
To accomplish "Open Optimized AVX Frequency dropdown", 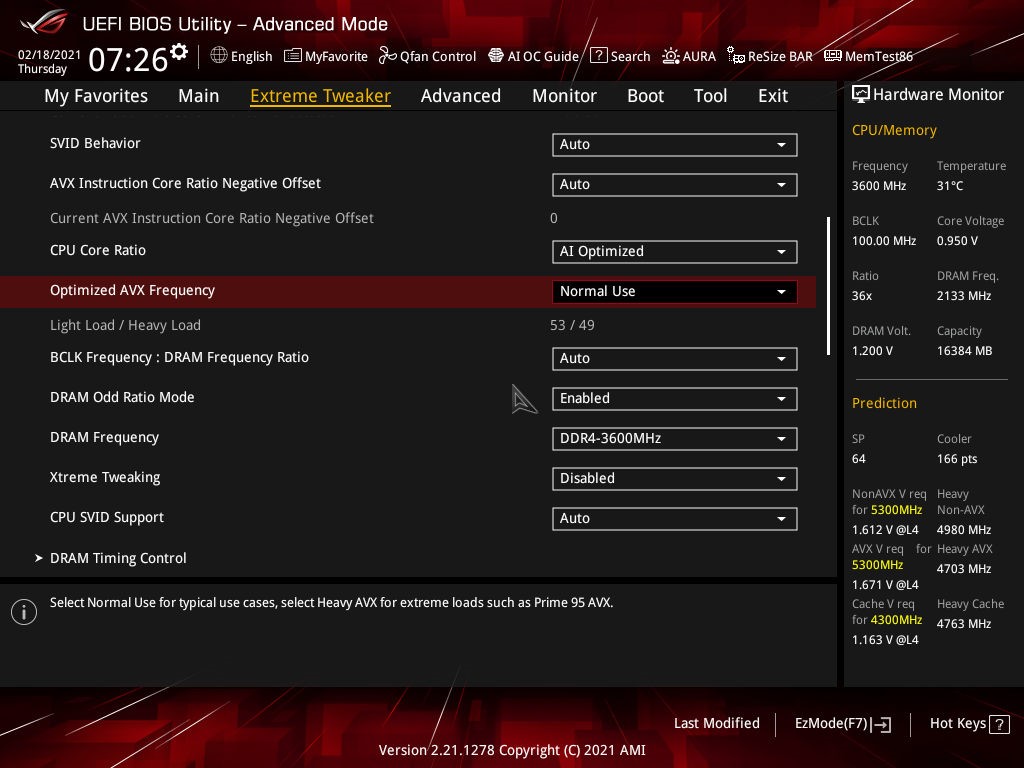I will (675, 291).
